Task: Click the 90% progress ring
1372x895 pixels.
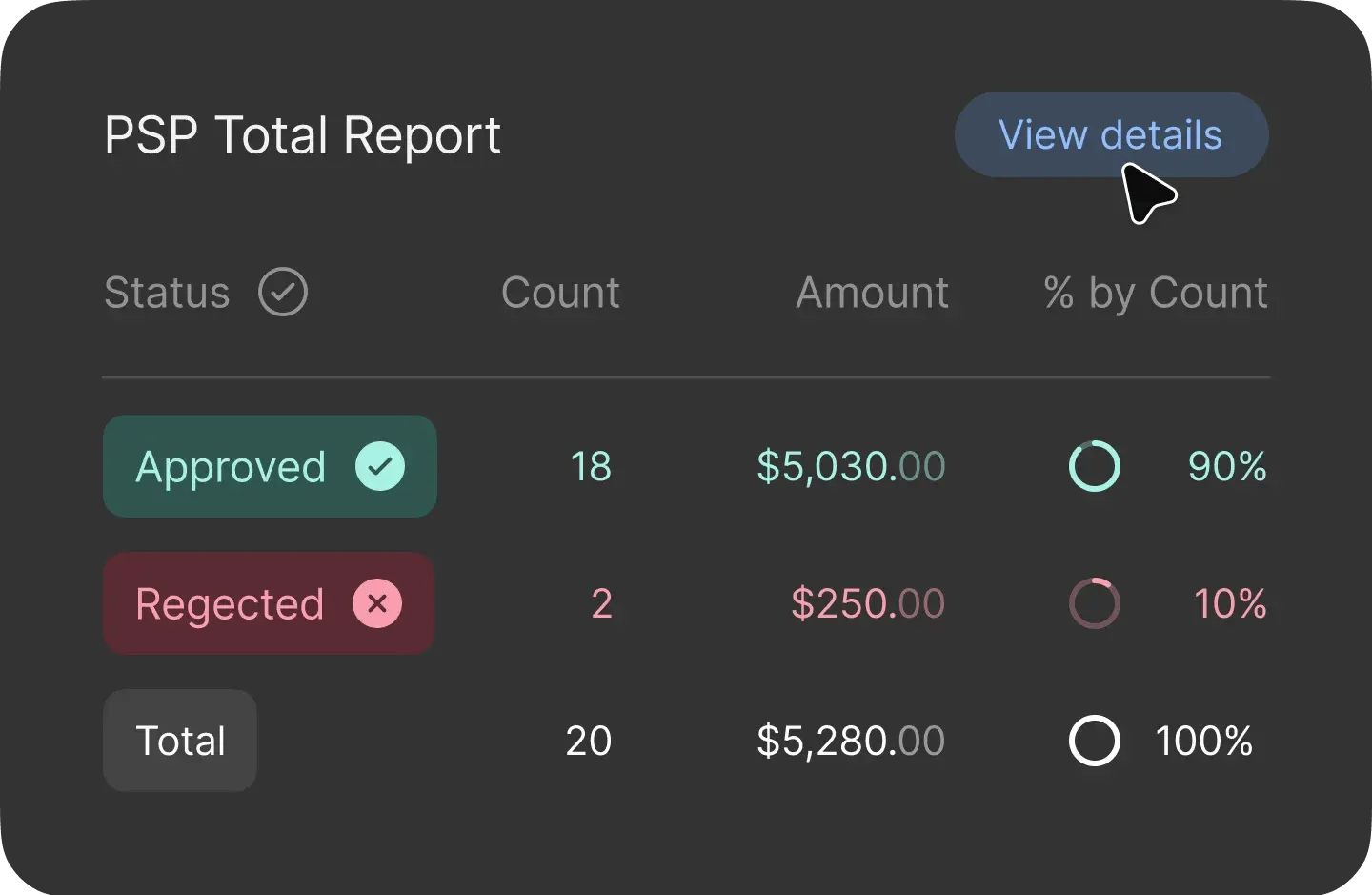Action: (x=1095, y=466)
